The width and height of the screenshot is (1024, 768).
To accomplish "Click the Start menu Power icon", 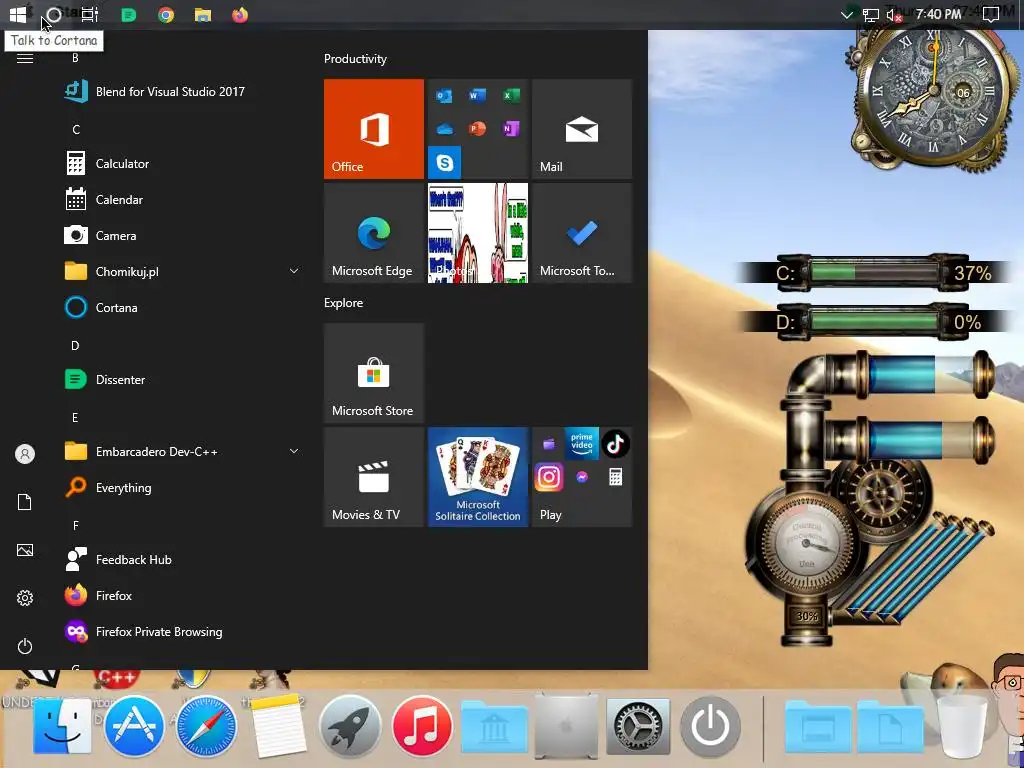I will click(x=25, y=646).
